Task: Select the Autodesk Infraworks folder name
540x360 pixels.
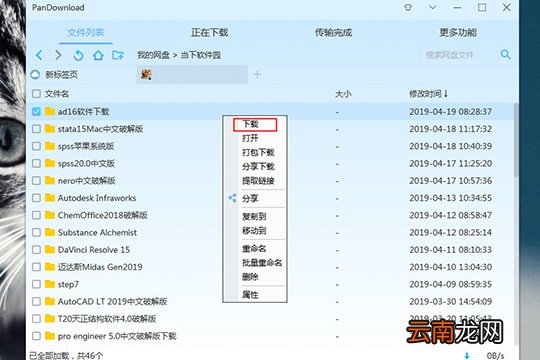Action: point(97,198)
